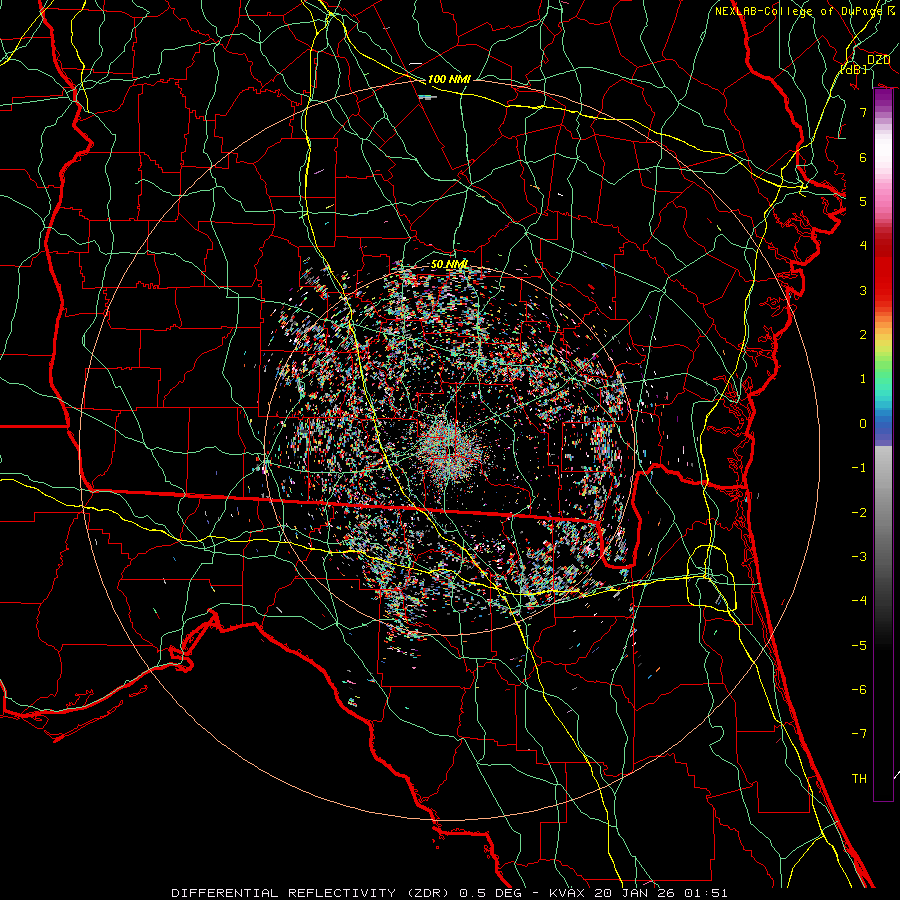Click the "-7" value on the color scale
This screenshot has width=900, height=900.
[x=859, y=734]
